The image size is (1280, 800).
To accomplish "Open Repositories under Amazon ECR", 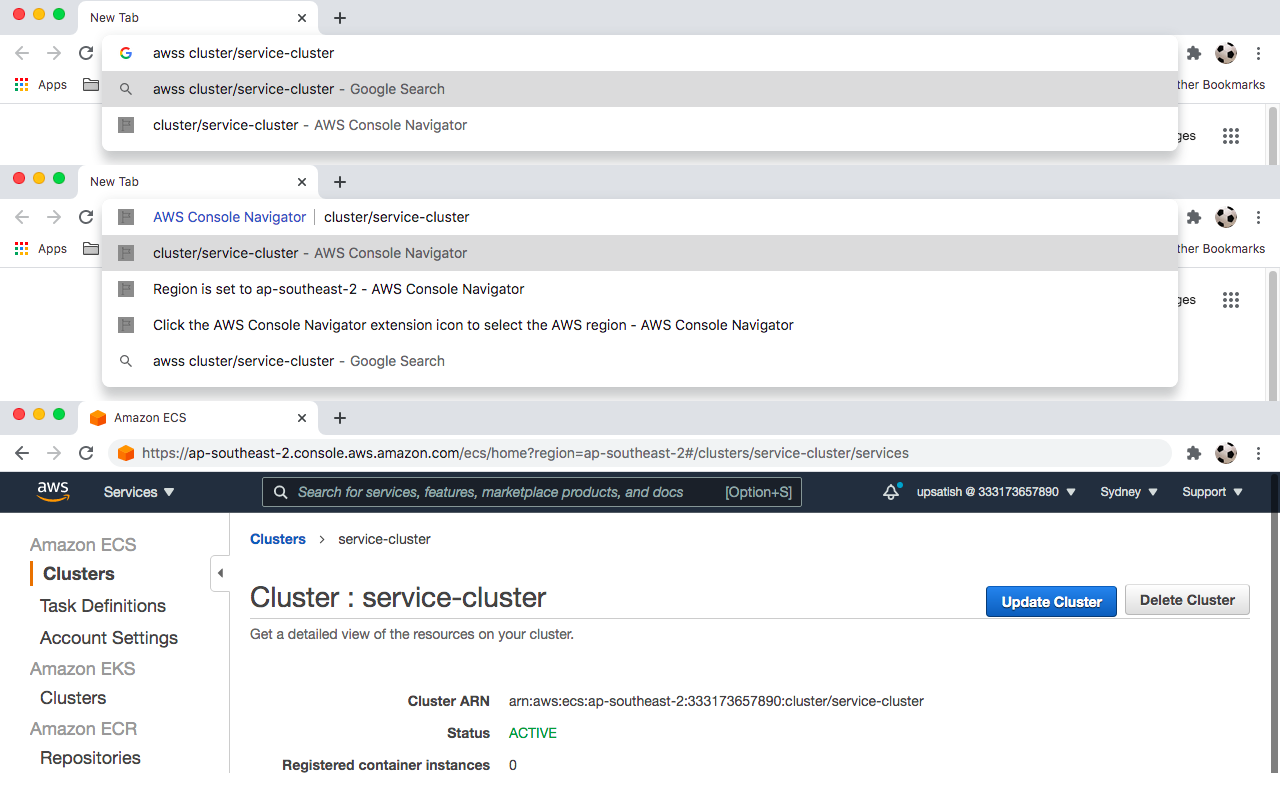I will point(90,758).
